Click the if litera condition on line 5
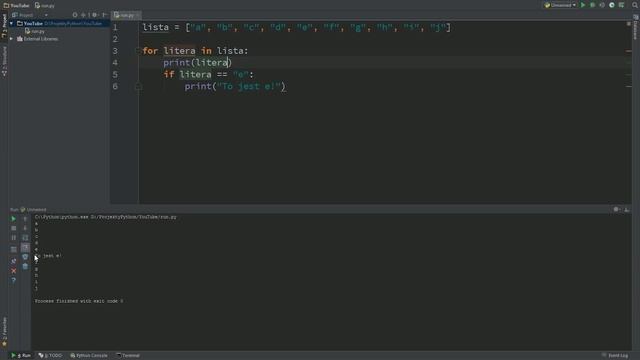This screenshot has height=360, width=640. (x=209, y=75)
